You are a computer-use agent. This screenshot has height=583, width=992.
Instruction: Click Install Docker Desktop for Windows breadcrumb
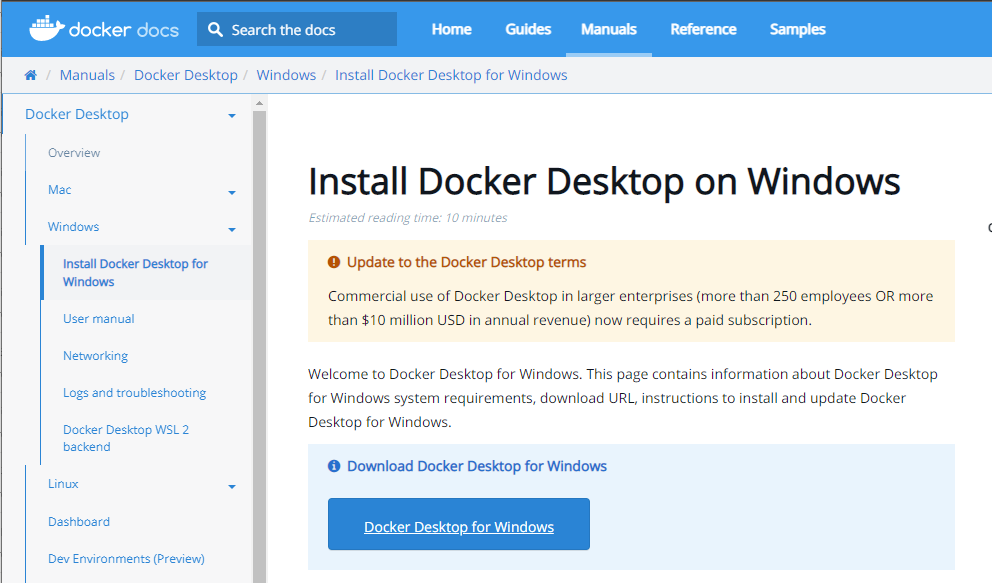[x=451, y=75]
